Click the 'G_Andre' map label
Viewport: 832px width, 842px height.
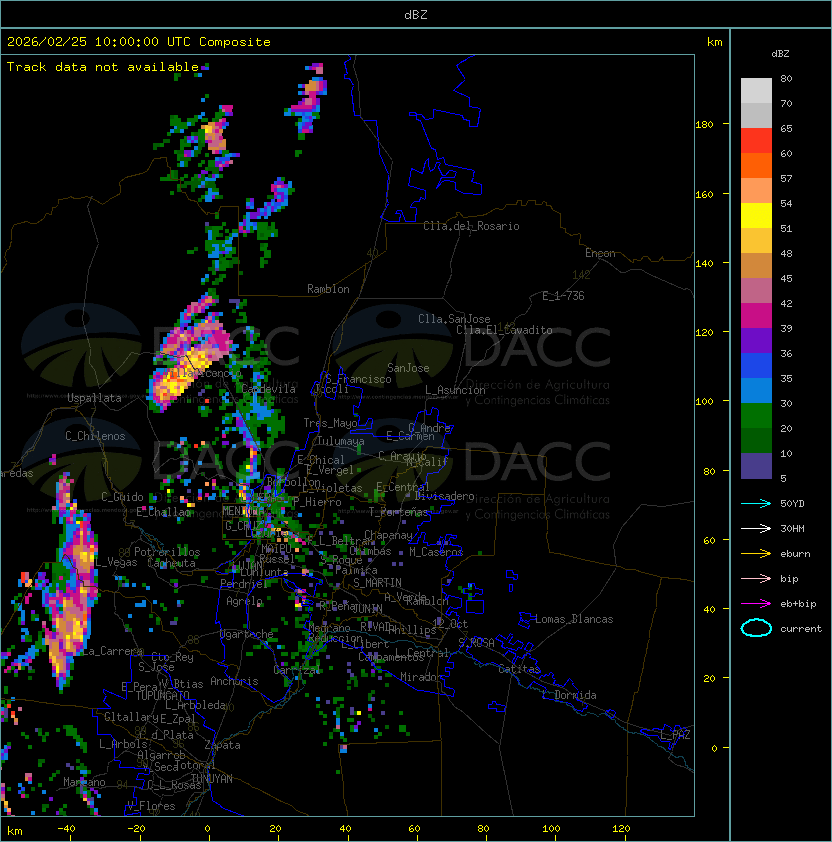click(429, 428)
